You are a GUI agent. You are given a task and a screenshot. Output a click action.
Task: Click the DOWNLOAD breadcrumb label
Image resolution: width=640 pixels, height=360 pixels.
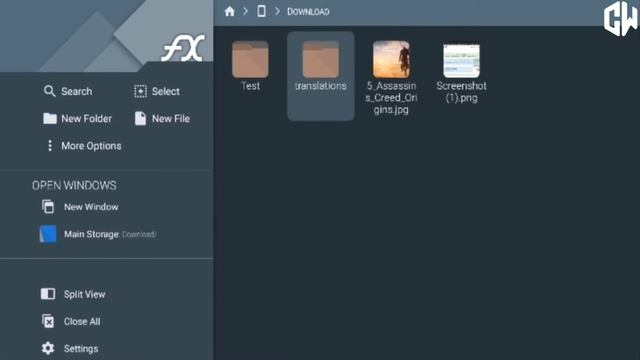point(308,12)
